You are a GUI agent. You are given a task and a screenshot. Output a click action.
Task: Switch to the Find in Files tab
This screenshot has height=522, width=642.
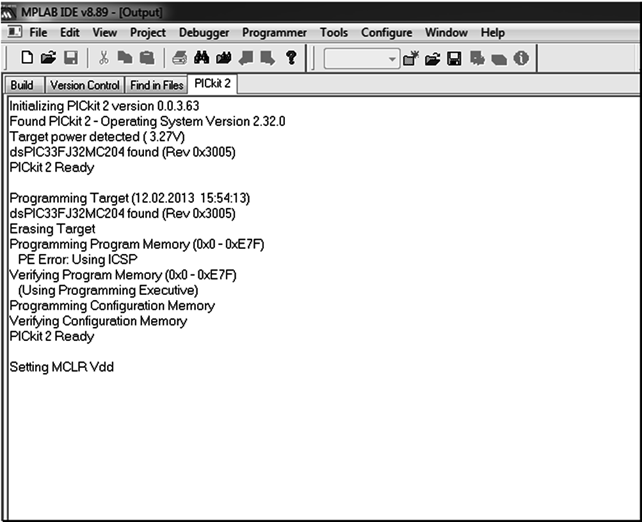[157, 86]
